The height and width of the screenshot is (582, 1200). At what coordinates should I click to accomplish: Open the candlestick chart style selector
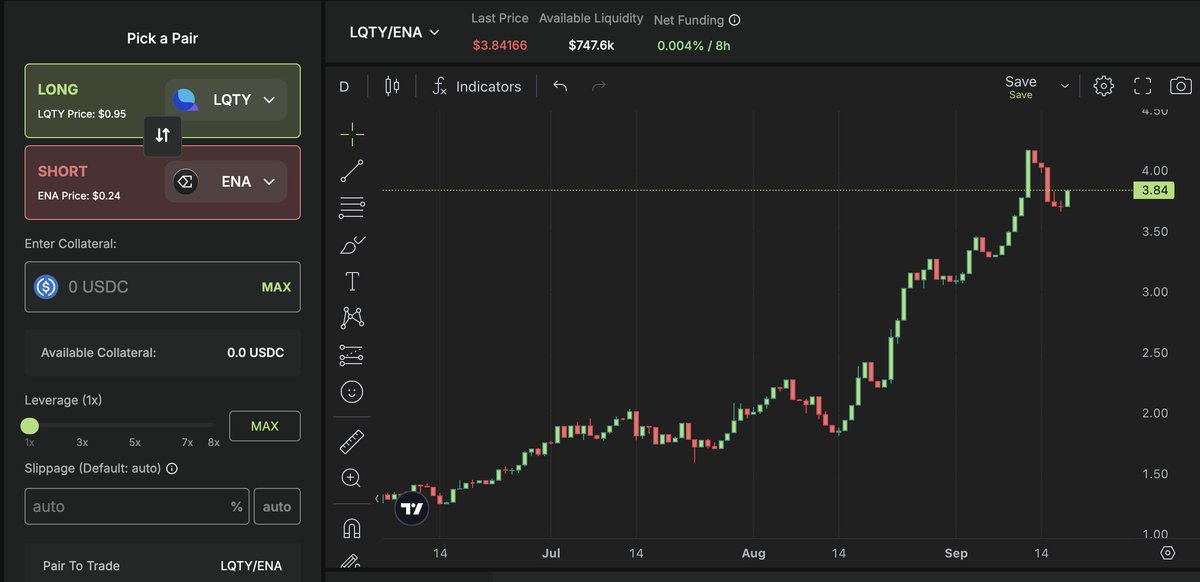click(x=392, y=87)
